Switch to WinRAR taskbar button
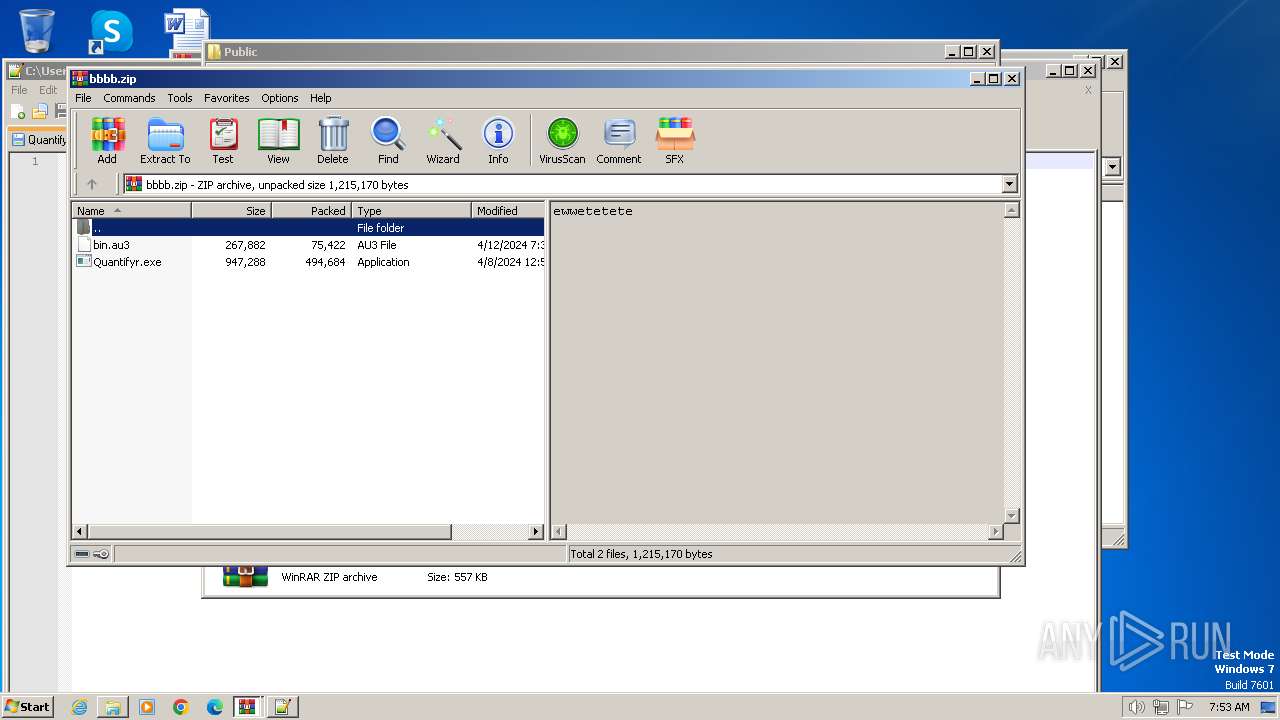Viewport: 1280px width, 720px height. pos(247,707)
